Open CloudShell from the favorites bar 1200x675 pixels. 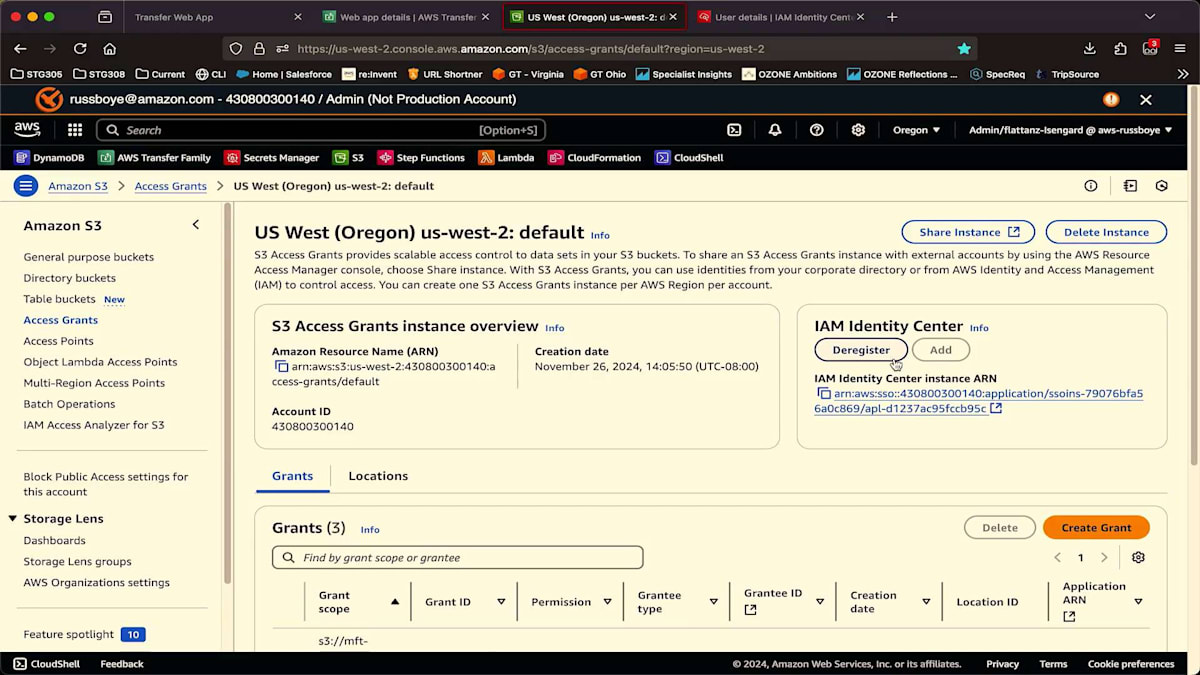coord(689,158)
